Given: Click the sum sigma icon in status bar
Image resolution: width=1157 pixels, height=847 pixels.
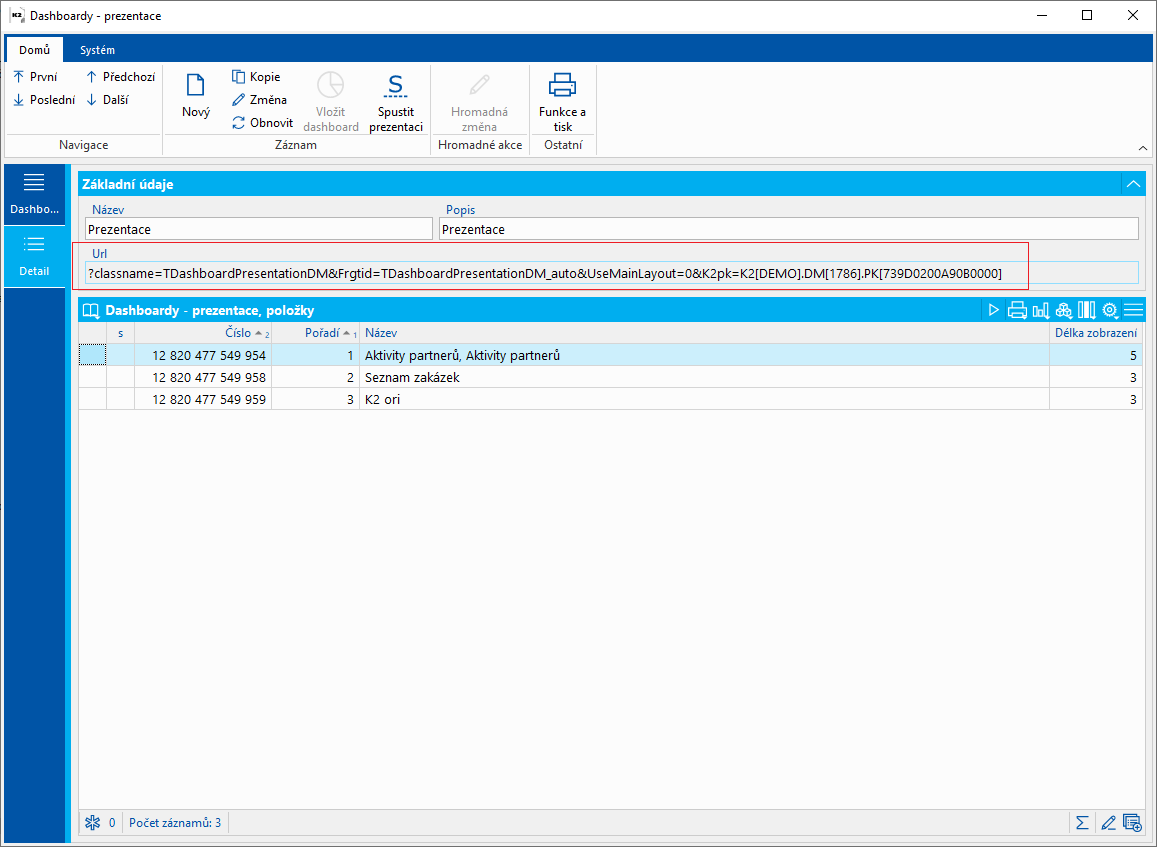Looking at the screenshot, I should pos(1082,823).
